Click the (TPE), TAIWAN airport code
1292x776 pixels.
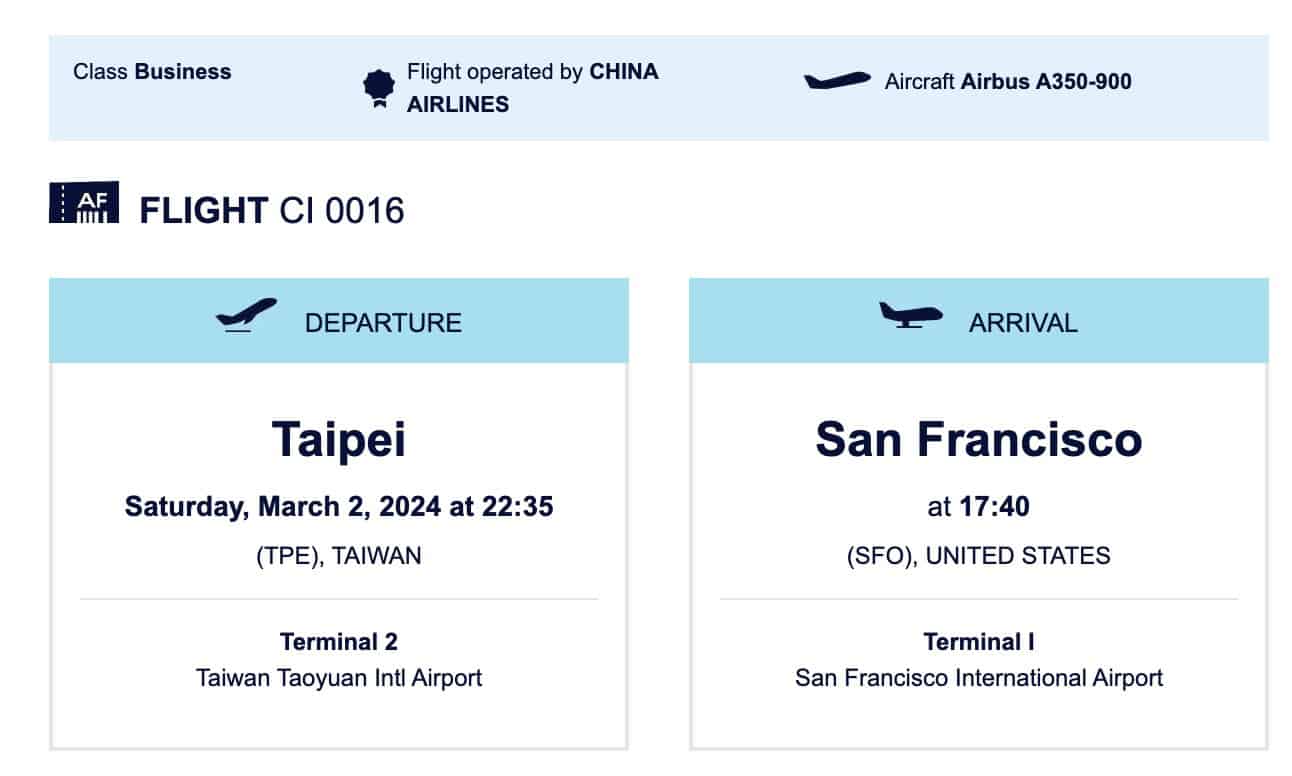[339, 556]
